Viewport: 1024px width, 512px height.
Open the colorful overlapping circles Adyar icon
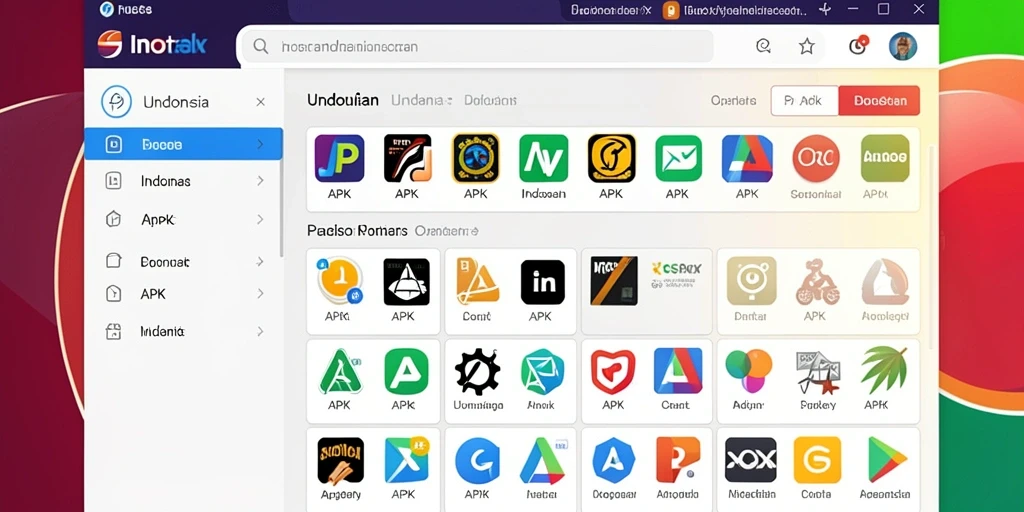pos(749,371)
